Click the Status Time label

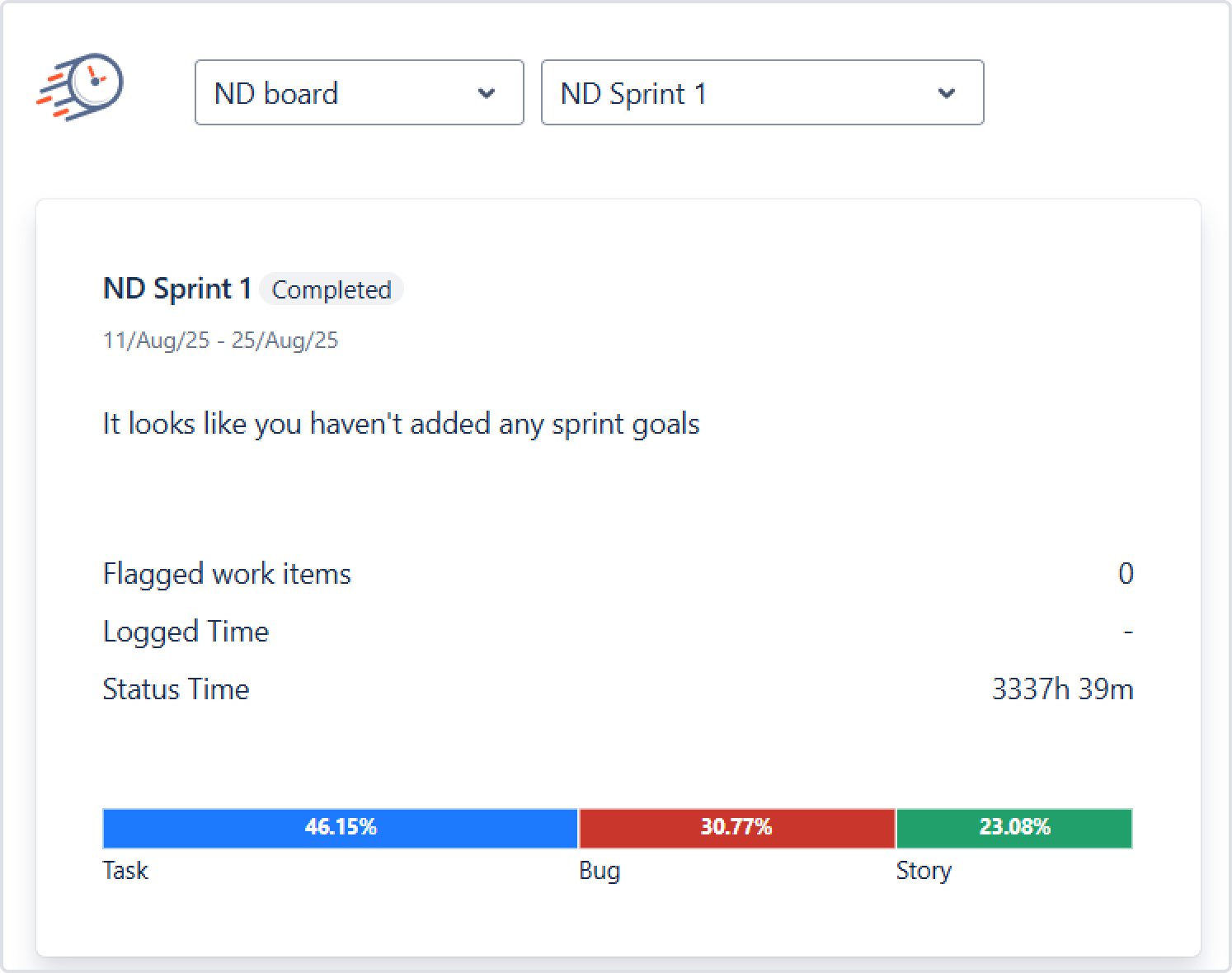[x=176, y=689]
